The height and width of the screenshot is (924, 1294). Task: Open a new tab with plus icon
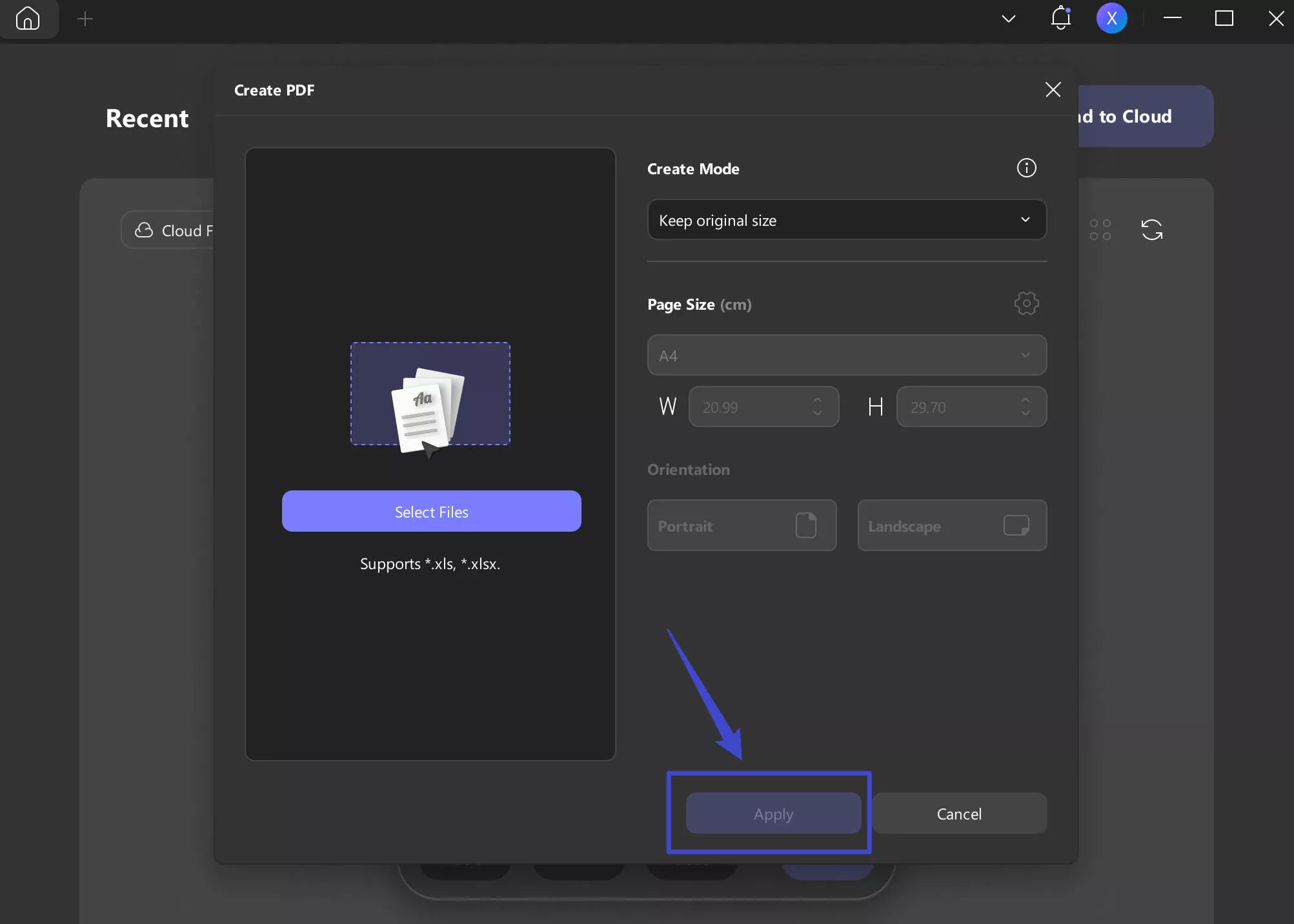pyautogui.click(x=85, y=19)
